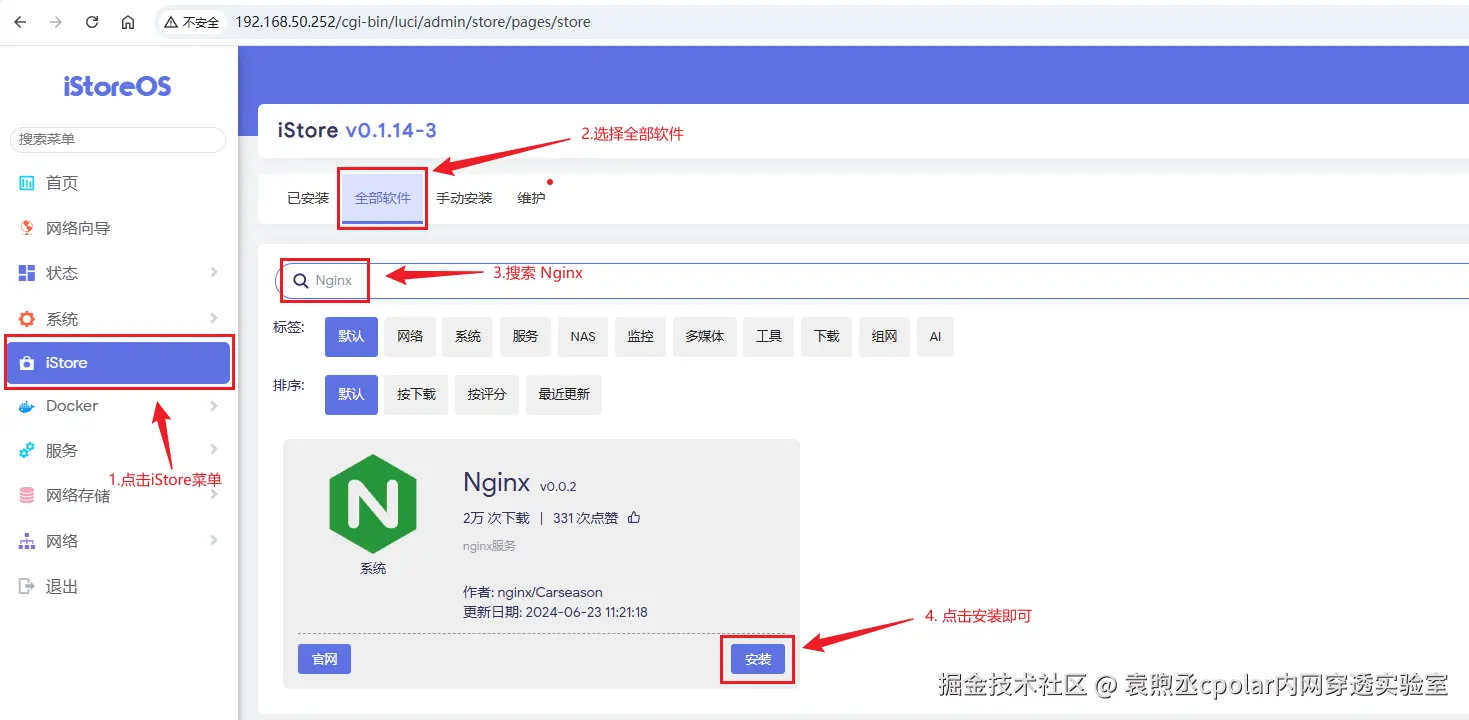Viewport: 1469px width, 720px height.
Task: Filter by 服务 tag
Action: coord(526,337)
